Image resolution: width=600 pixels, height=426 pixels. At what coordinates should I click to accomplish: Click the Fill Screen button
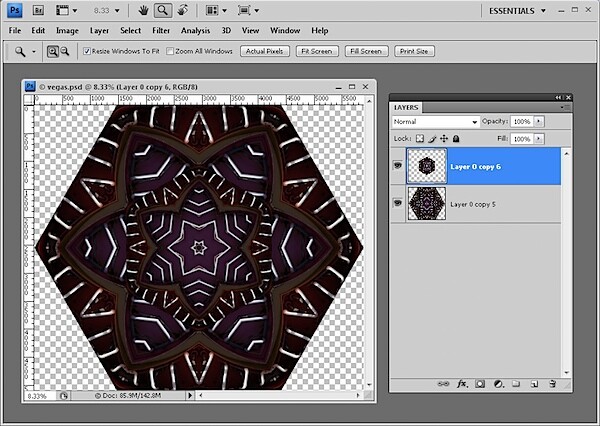[366, 51]
